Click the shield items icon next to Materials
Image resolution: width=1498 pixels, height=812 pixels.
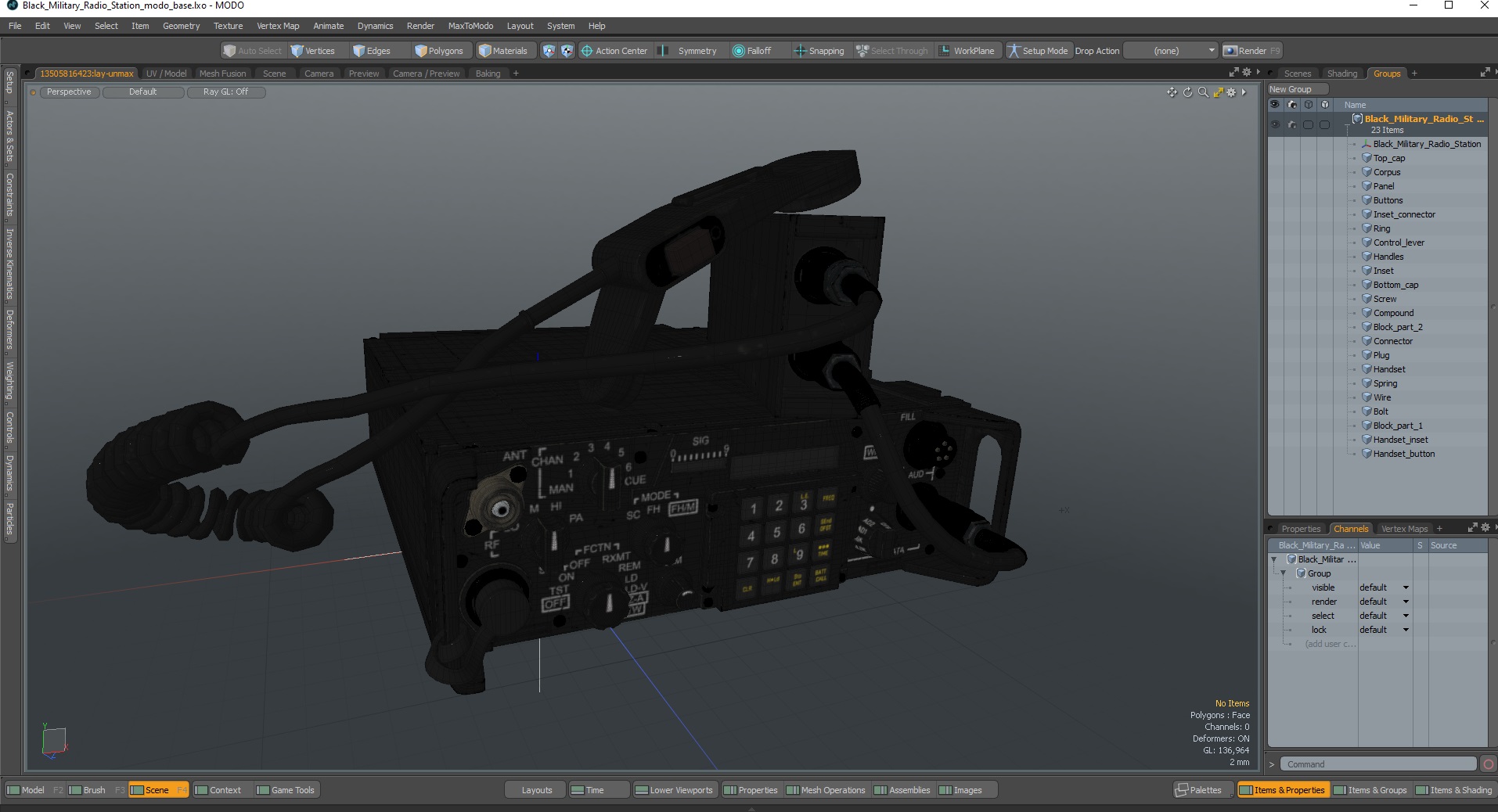pyautogui.click(x=549, y=51)
